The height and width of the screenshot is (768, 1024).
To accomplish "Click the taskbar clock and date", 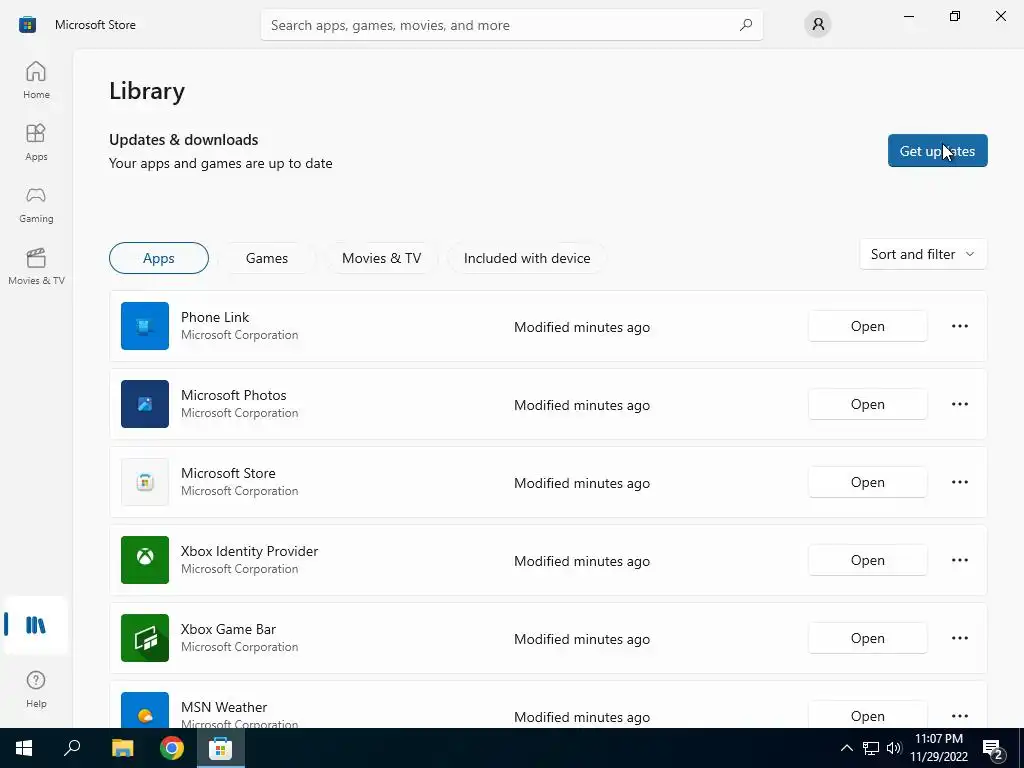I will [938, 748].
